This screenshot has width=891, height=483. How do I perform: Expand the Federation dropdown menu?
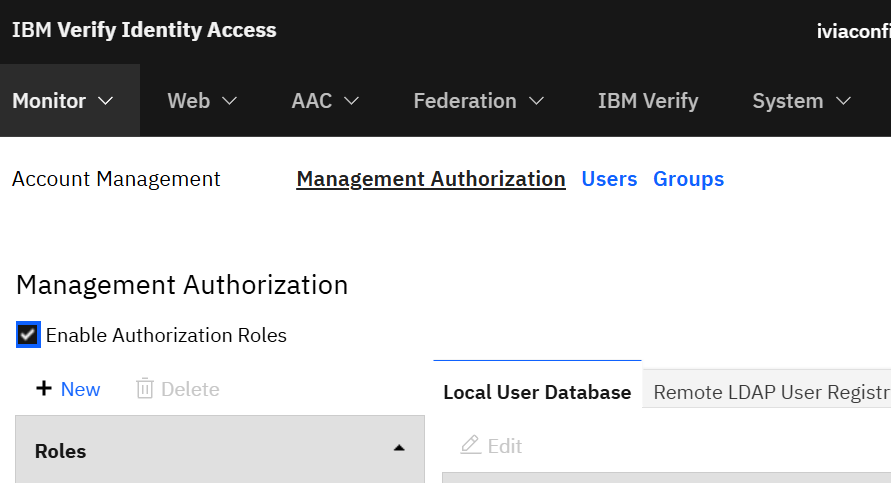coord(478,101)
